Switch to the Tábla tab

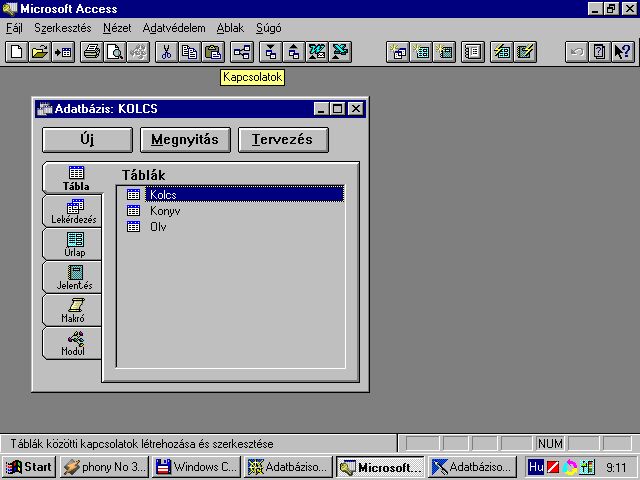(73, 178)
